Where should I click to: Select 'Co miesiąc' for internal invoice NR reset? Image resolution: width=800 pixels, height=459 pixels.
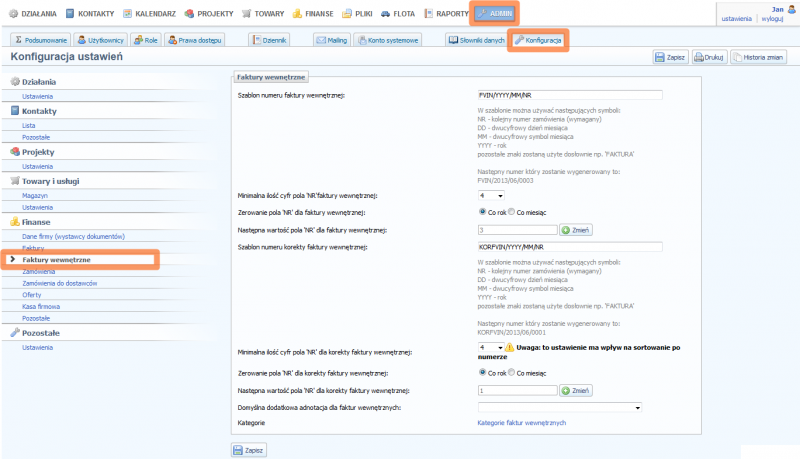click(x=513, y=213)
